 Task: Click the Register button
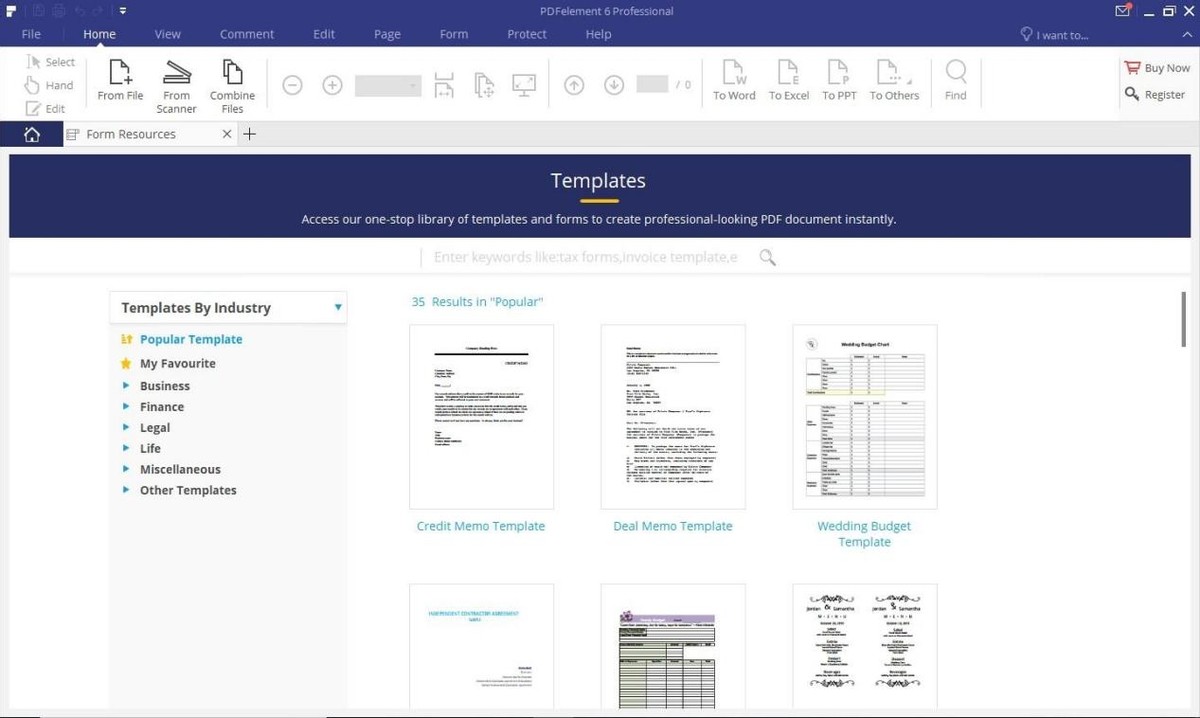click(1155, 94)
